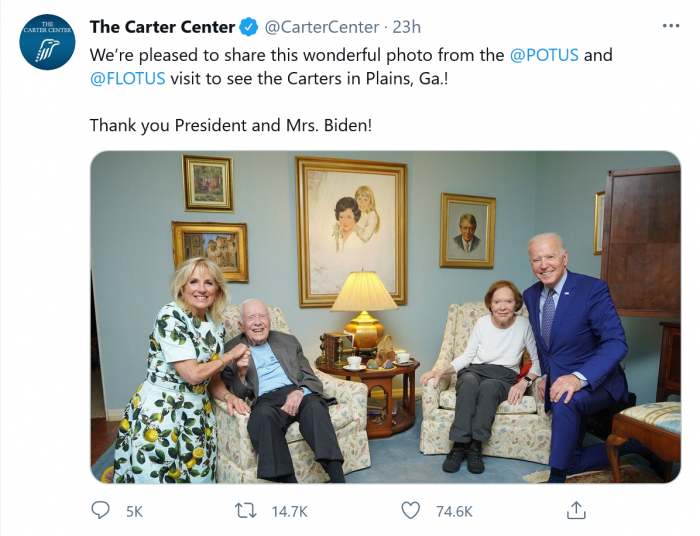Viewport: 700px width, 536px height.
Task: Click the reply speech bubble icon
Action: pyautogui.click(x=100, y=511)
